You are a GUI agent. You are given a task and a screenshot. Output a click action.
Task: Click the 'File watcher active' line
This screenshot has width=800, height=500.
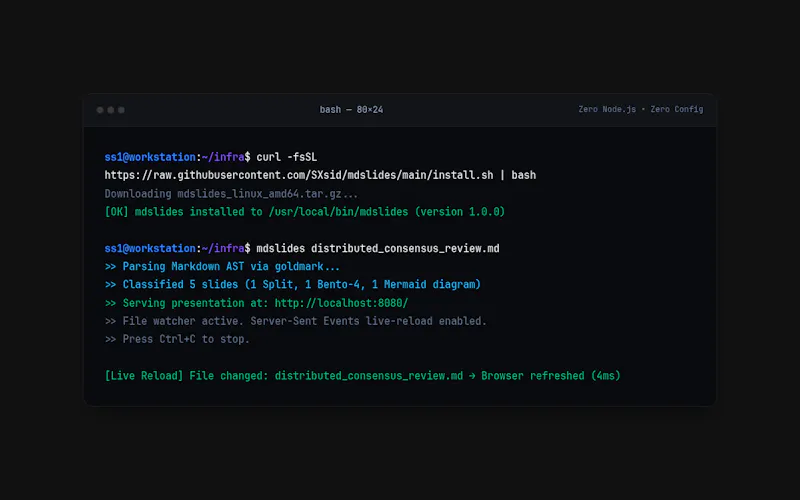point(295,321)
